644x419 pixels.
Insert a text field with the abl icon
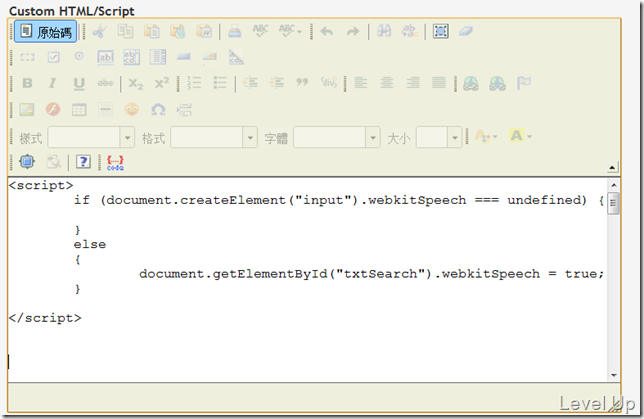(x=106, y=57)
